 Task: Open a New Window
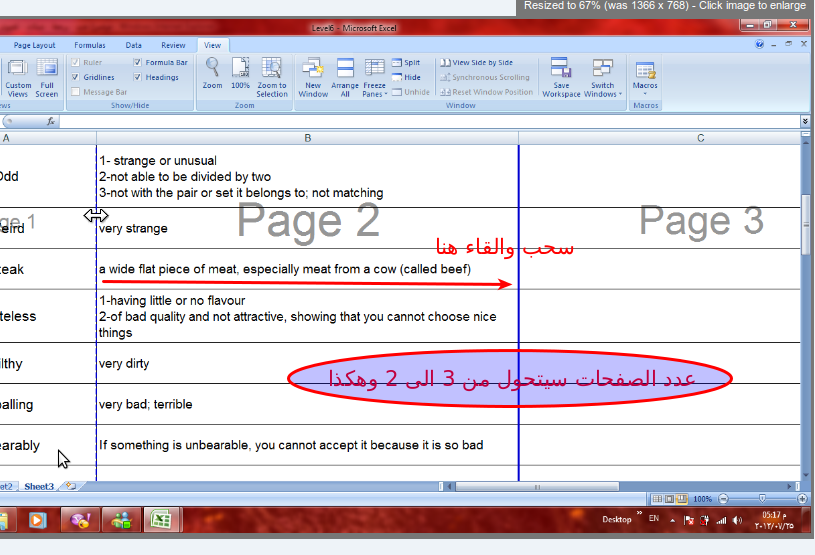[x=313, y=77]
